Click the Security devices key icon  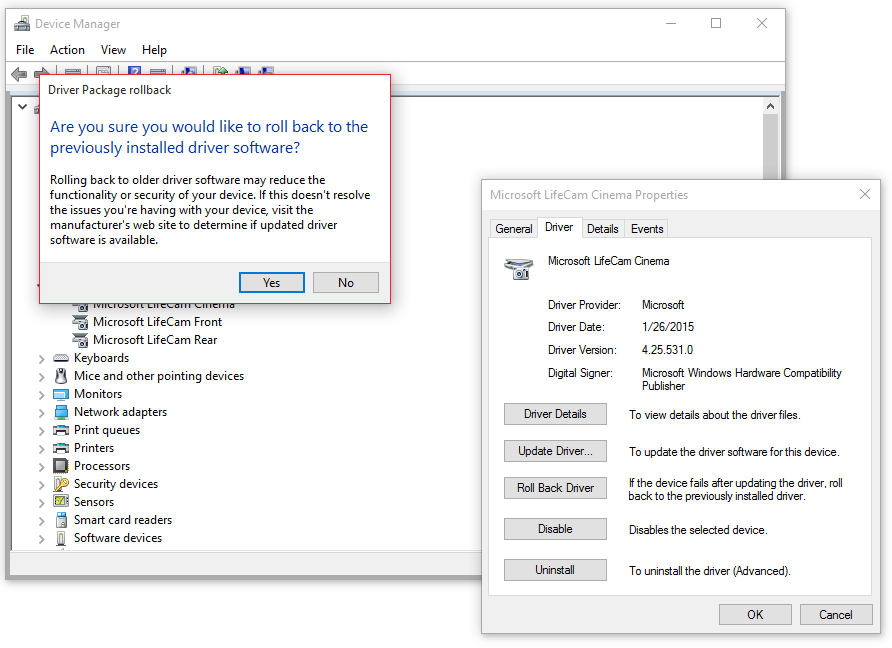(61, 484)
